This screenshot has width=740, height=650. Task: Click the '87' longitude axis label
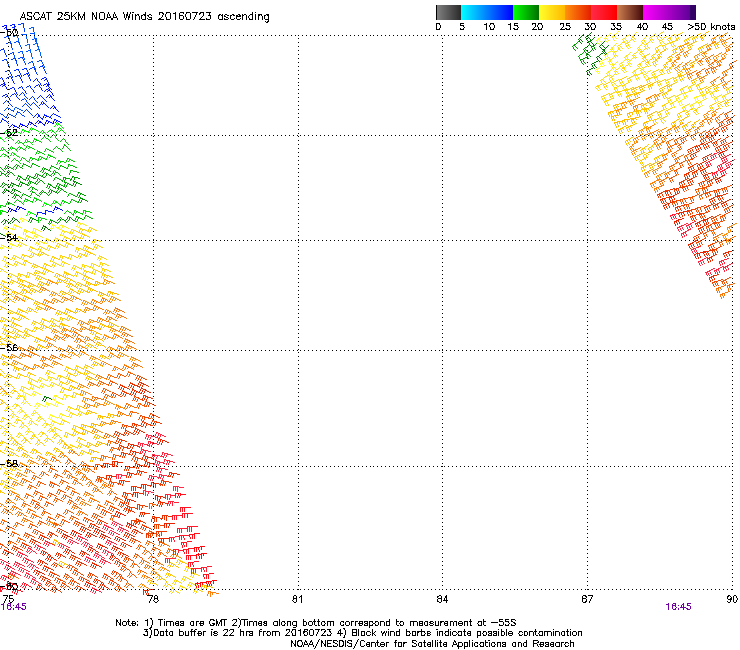[587, 599]
